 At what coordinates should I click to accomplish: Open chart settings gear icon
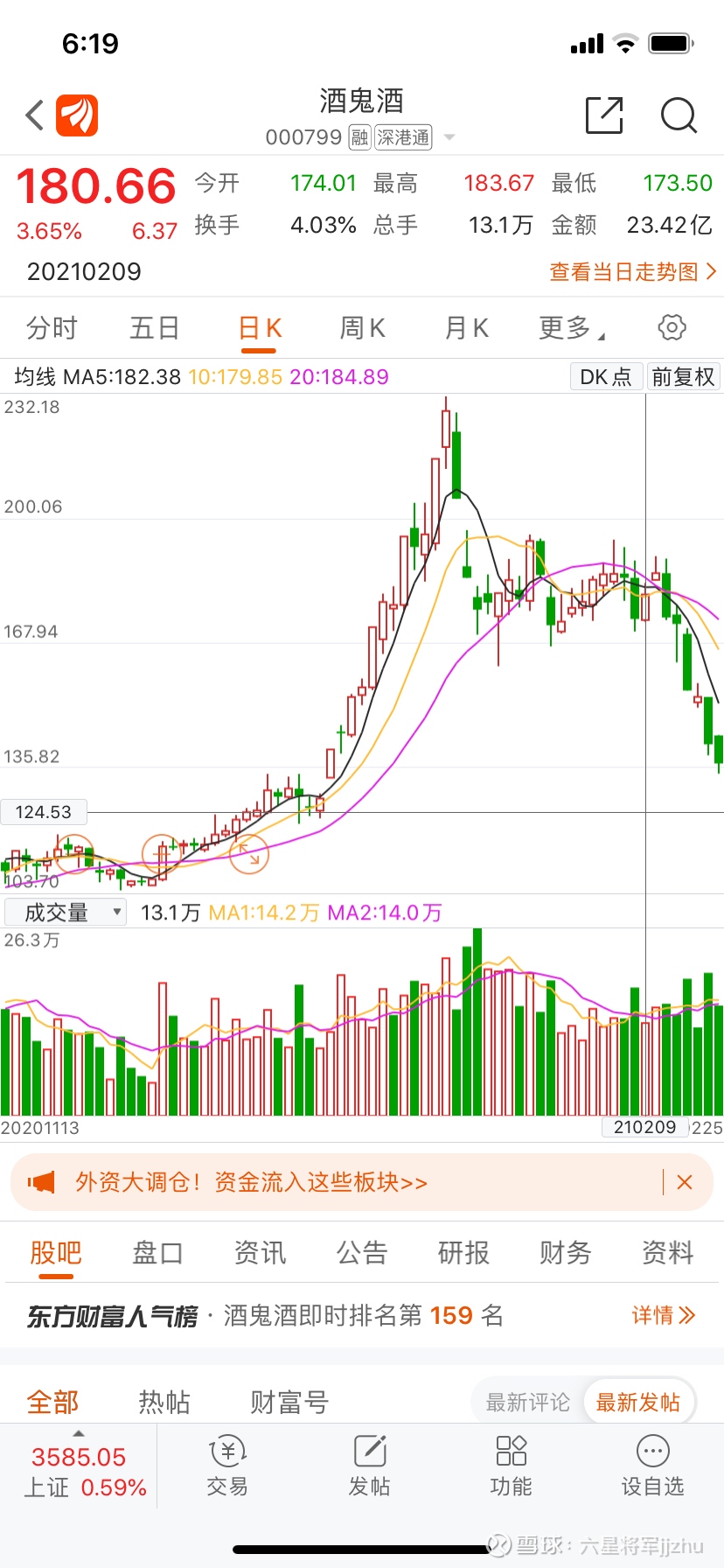click(x=672, y=328)
